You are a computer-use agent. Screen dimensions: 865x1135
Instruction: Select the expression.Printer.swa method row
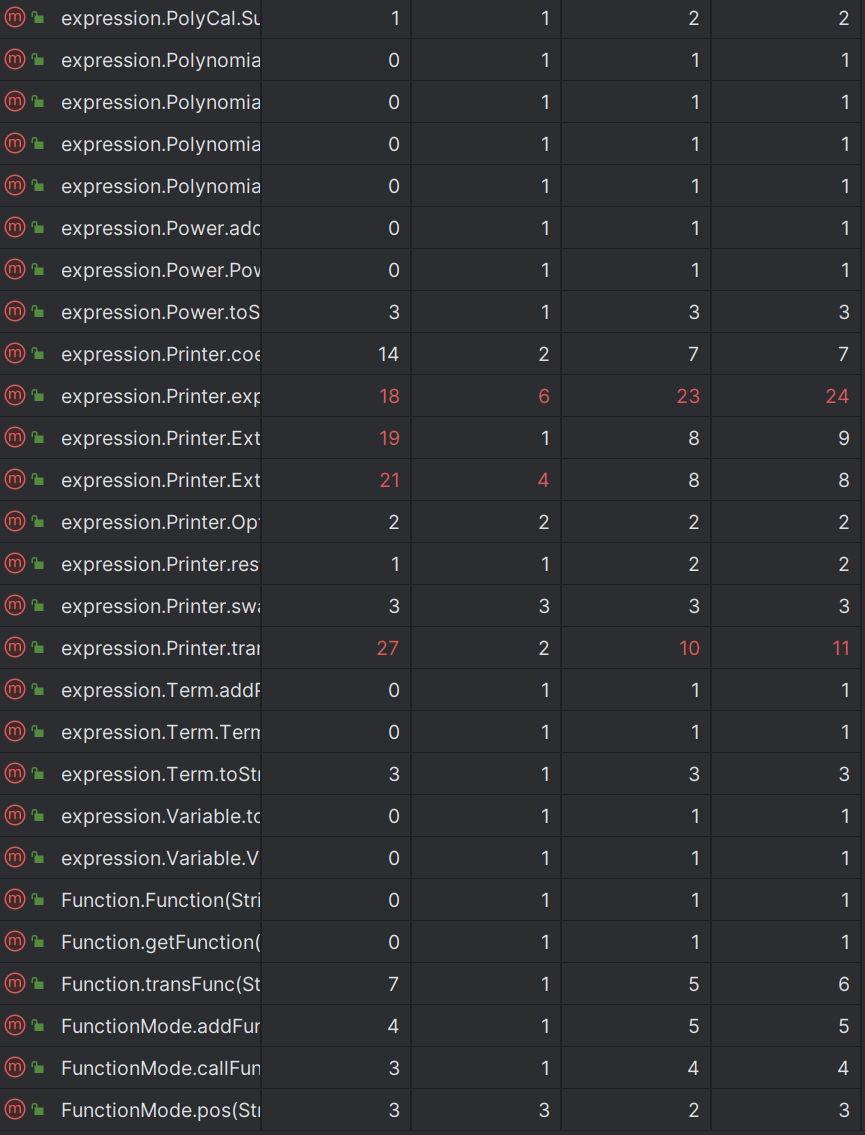[x=432, y=606]
